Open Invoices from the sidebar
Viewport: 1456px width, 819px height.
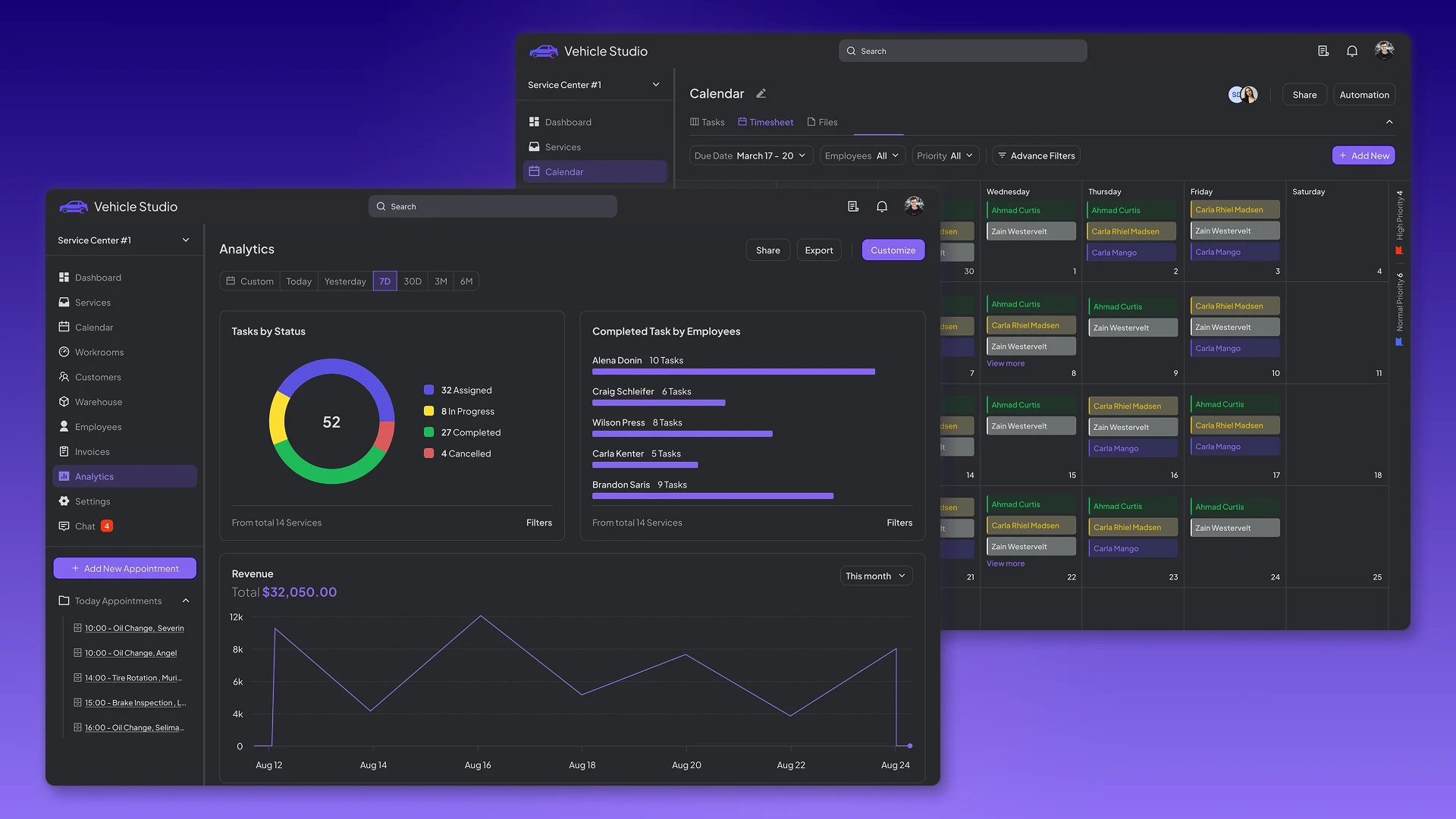(x=93, y=451)
